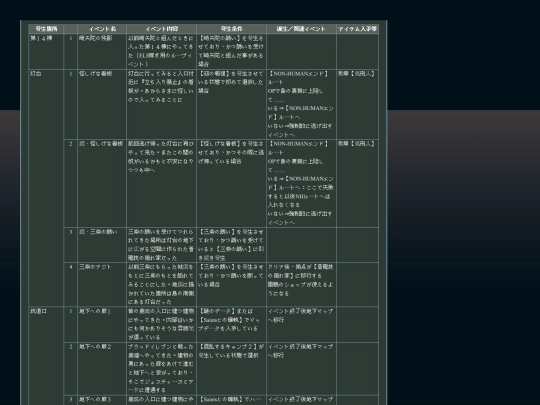
Task: Click the イベント内容 column header
Action: pyautogui.click(x=162, y=29)
